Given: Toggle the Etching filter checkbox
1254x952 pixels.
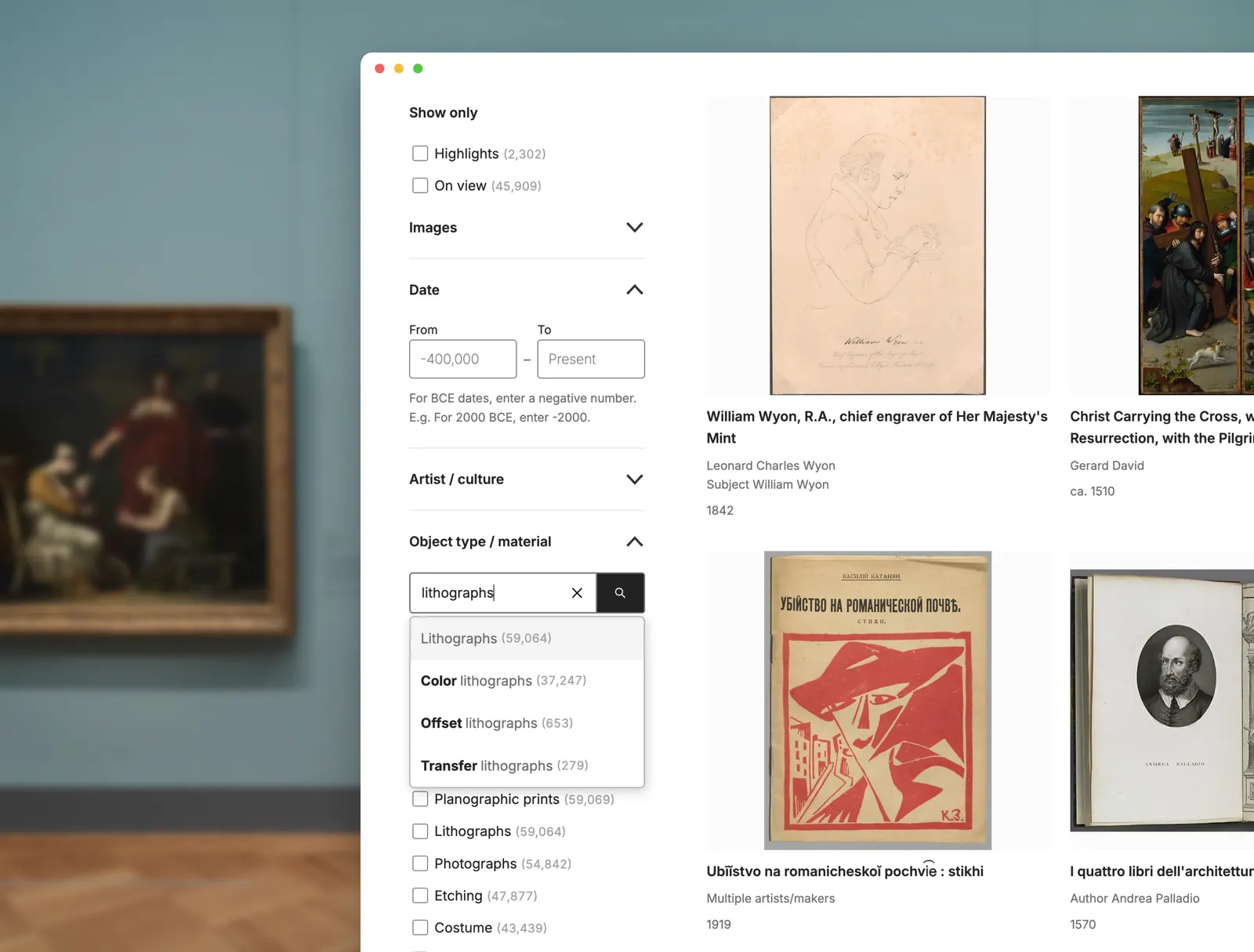Looking at the screenshot, I should click(x=420, y=896).
